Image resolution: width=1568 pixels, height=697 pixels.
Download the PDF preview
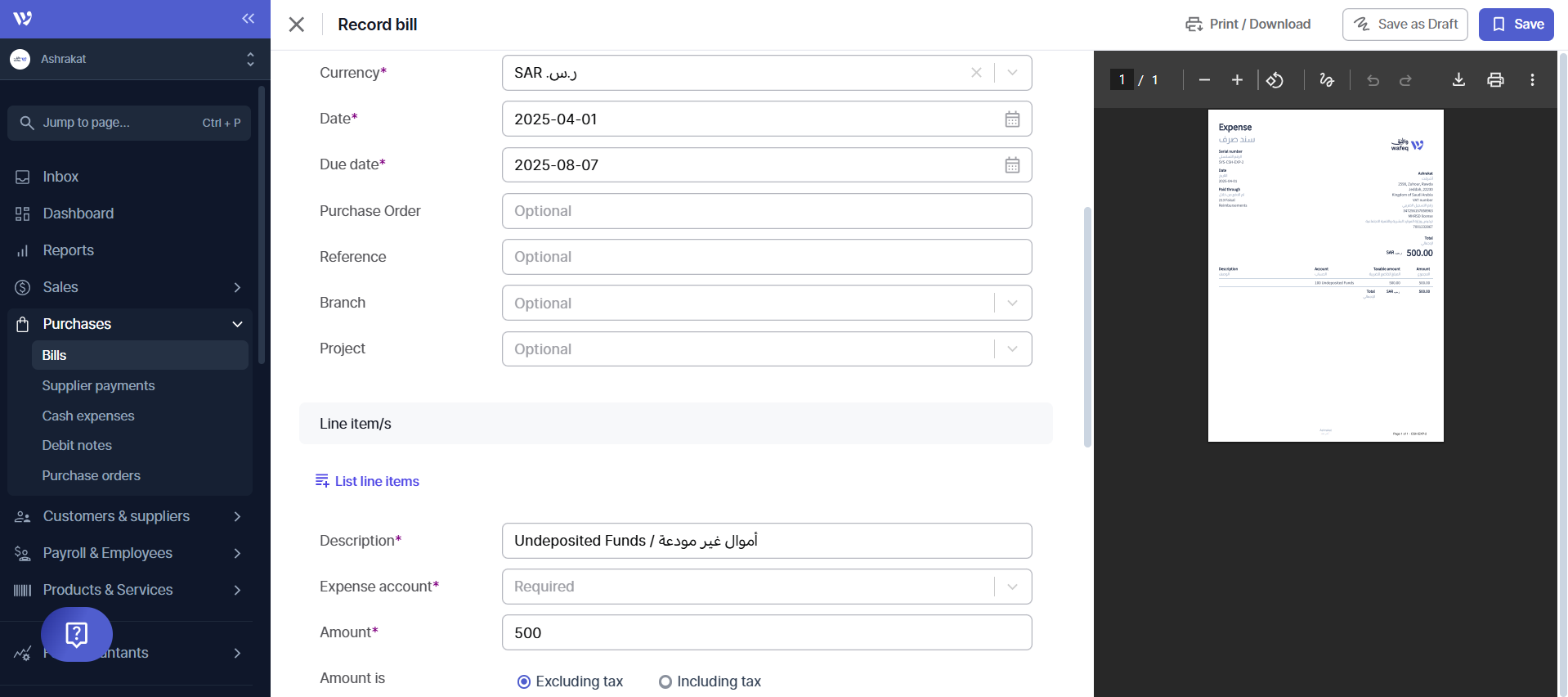pyautogui.click(x=1458, y=80)
